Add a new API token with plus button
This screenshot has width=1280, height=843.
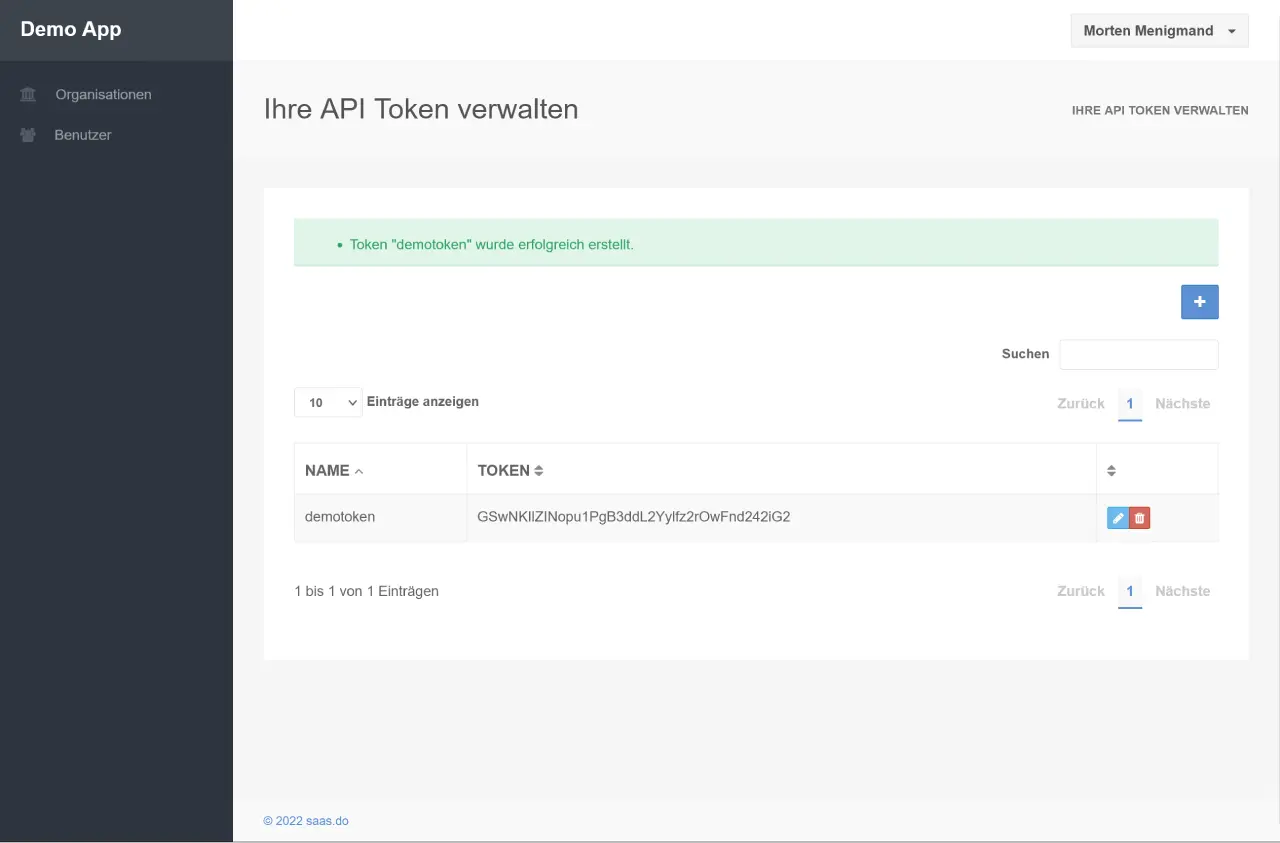pyautogui.click(x=1199, y=302)
